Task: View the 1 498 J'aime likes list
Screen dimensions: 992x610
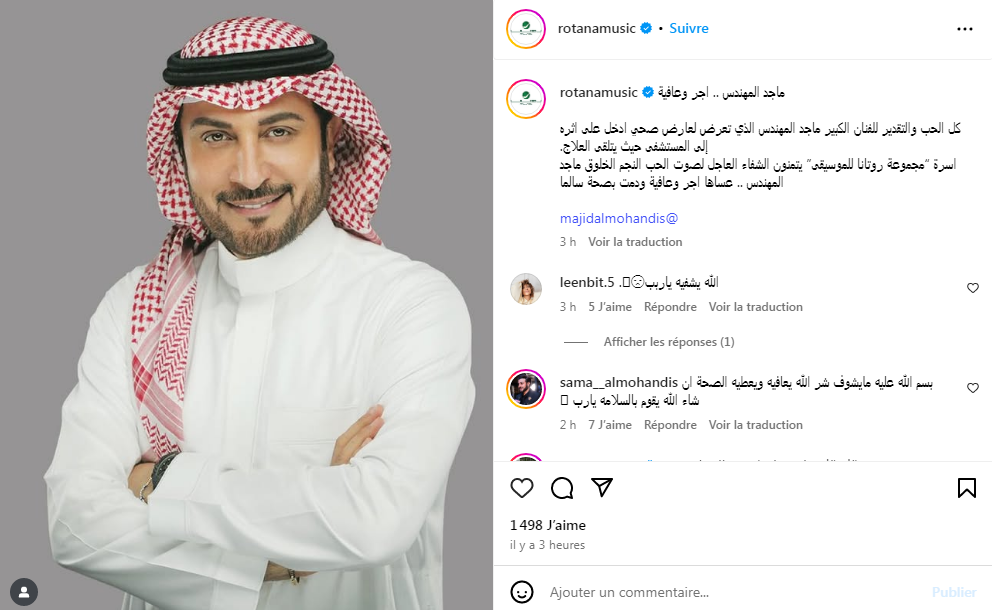Action: tap(548, 525)
